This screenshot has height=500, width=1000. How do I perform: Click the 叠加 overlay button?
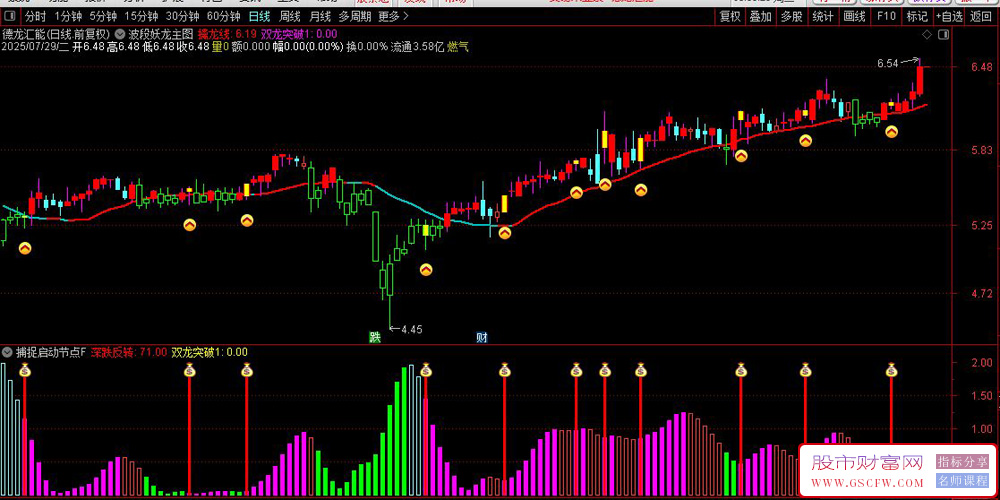point(760,17)
